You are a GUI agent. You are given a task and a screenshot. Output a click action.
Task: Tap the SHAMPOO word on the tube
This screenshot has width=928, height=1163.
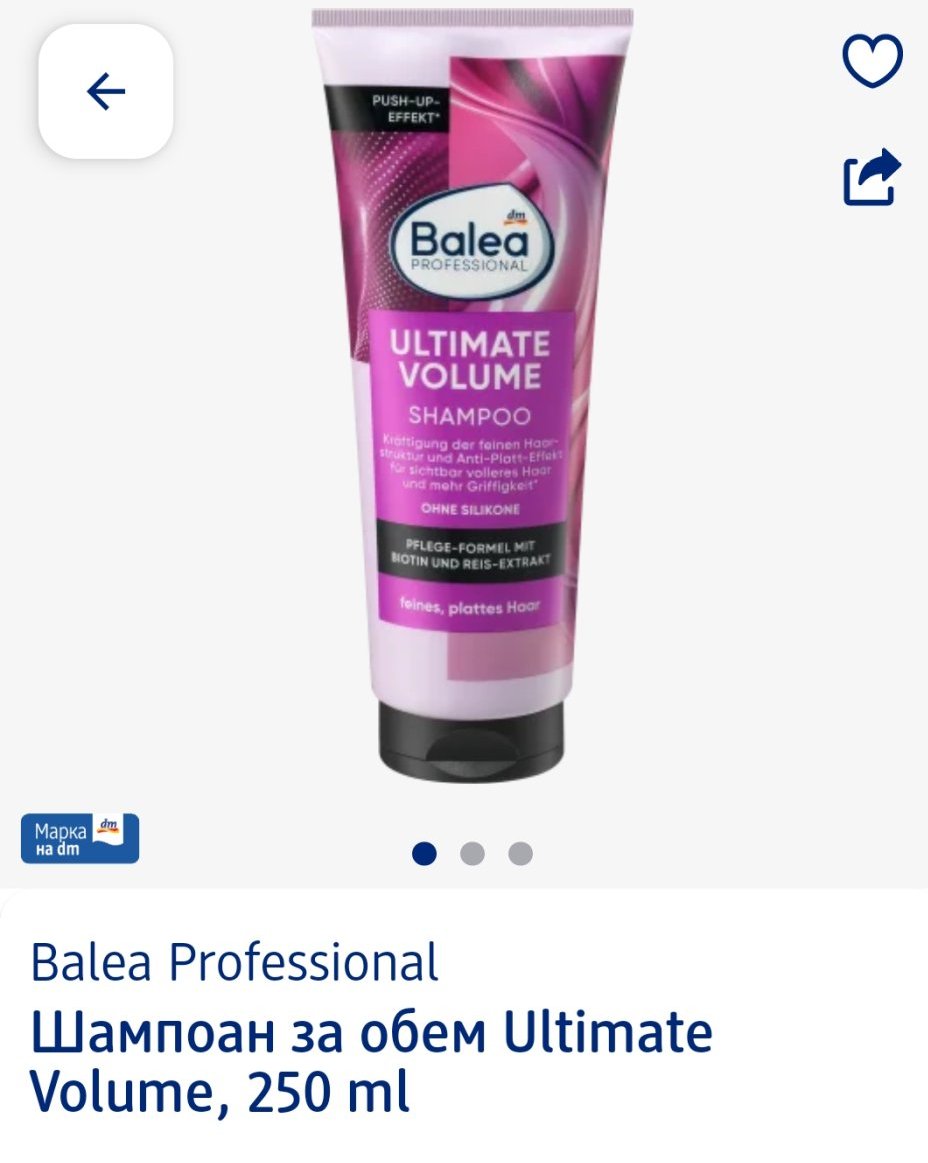[x=470, y=416]
